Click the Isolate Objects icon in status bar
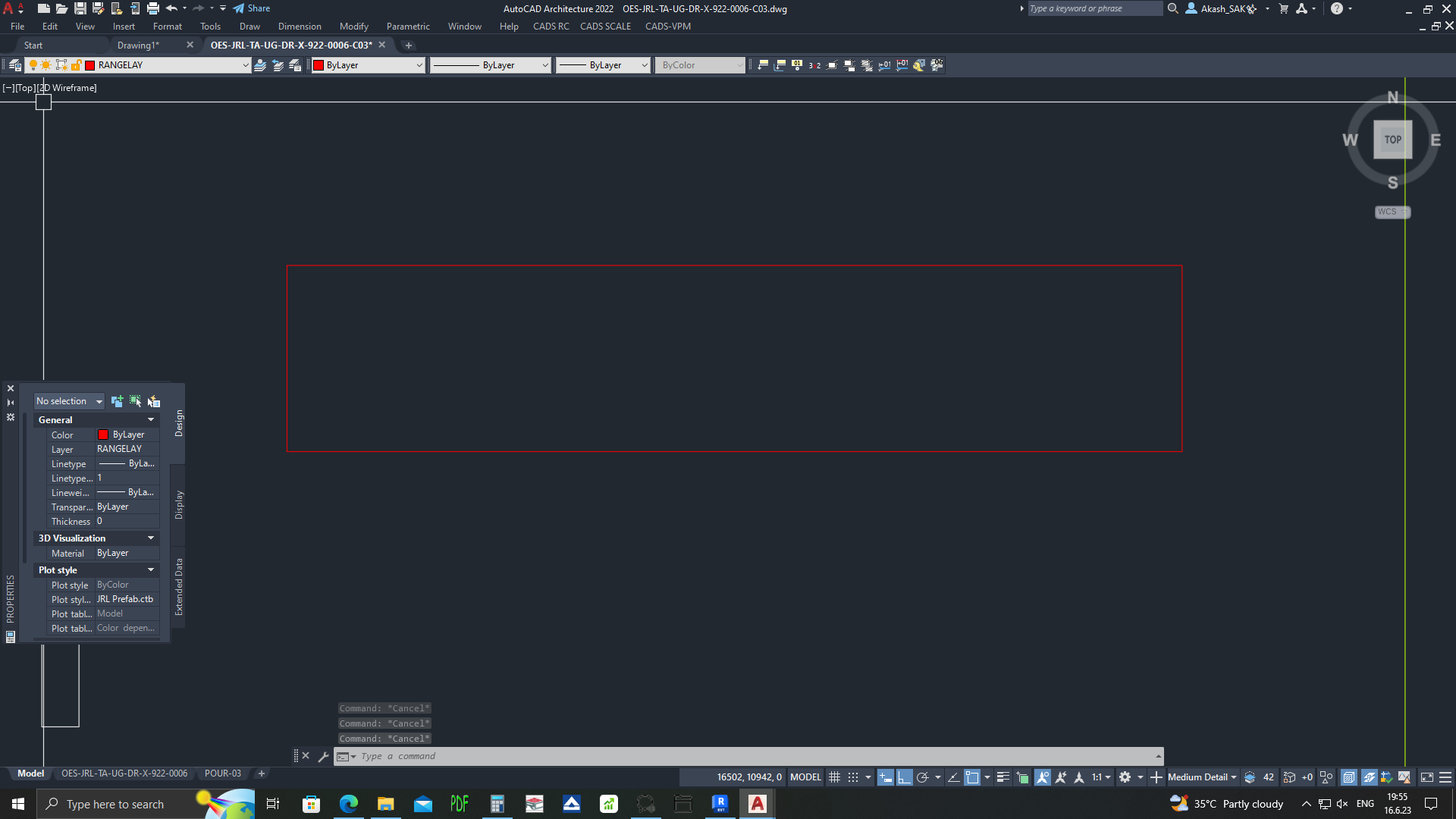This screenshot has width=1456, height=819. pos(1327,777)
